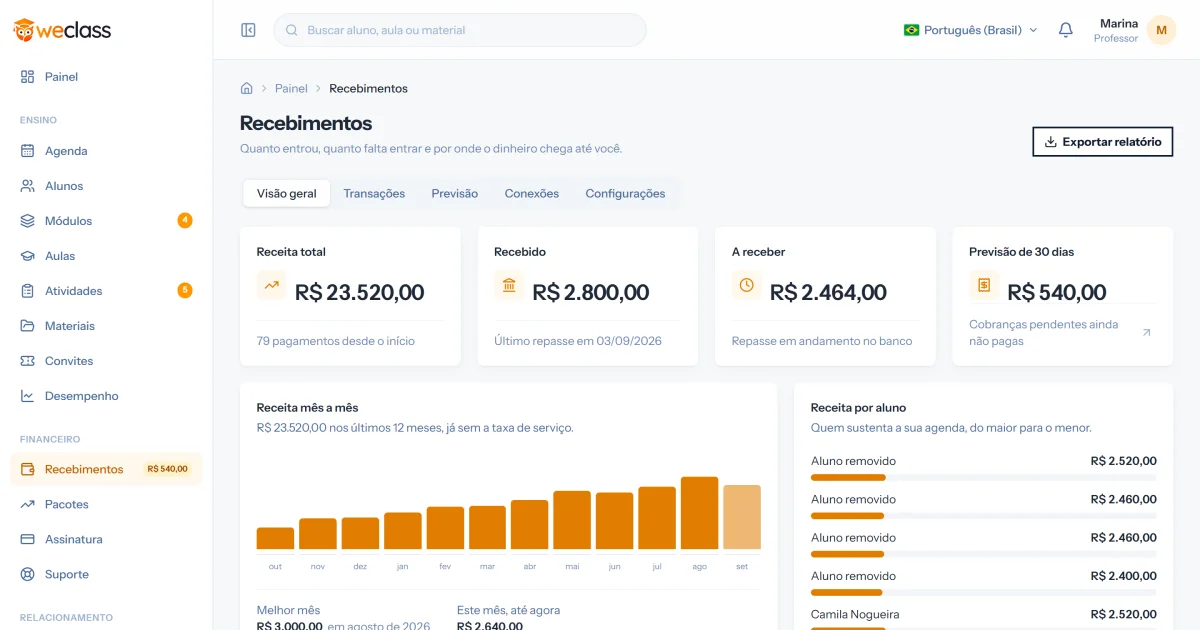The image size is (1200, 630).
Task: Click progress bar of Aluno removido R$ 2.400,00
Action: pyautogui.click(x=984, y=593)
